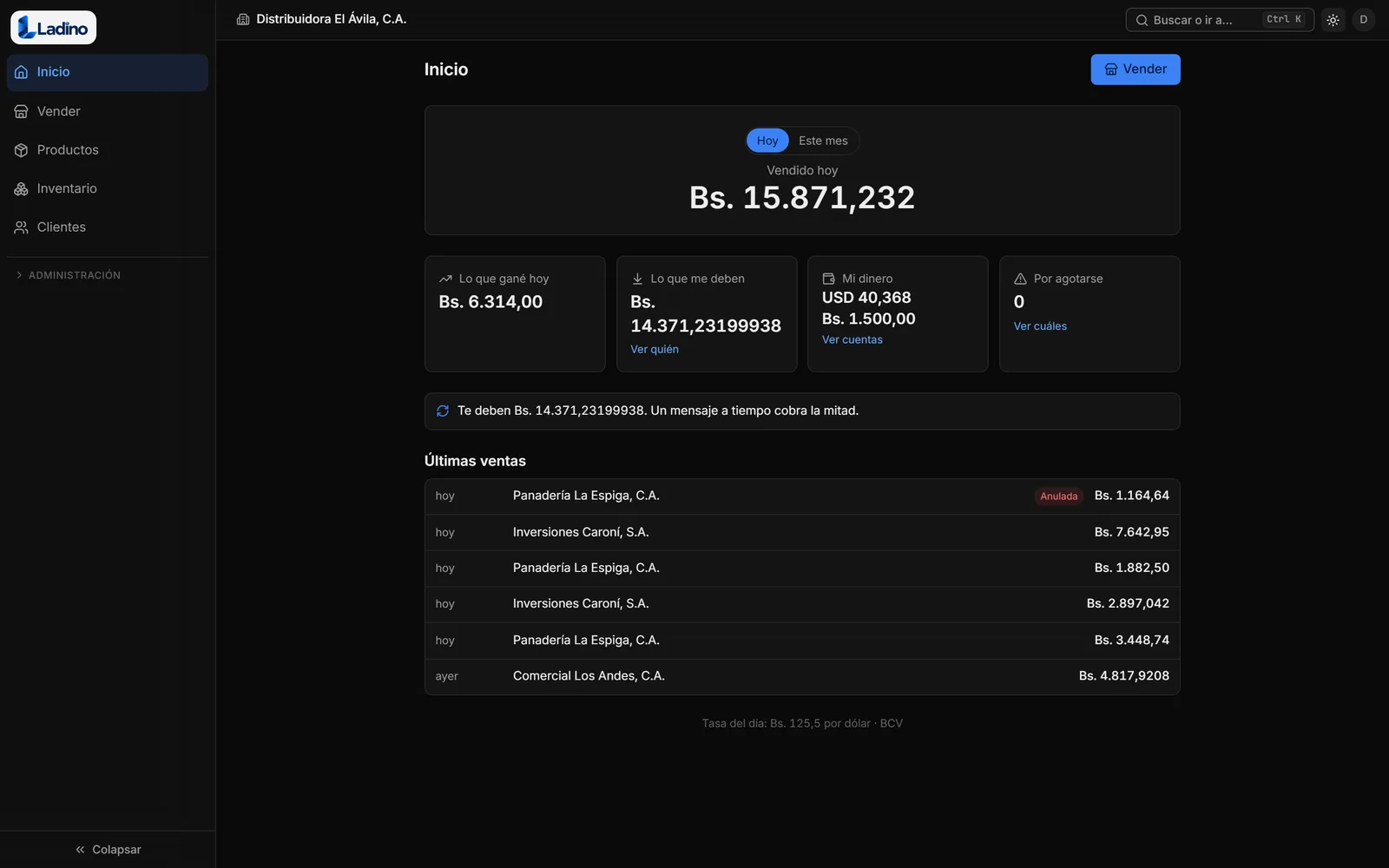This screenshot has width=1389, height=868.
Task: Click the Bs. 6.314,00 earnings value
Action: [490, 302]
